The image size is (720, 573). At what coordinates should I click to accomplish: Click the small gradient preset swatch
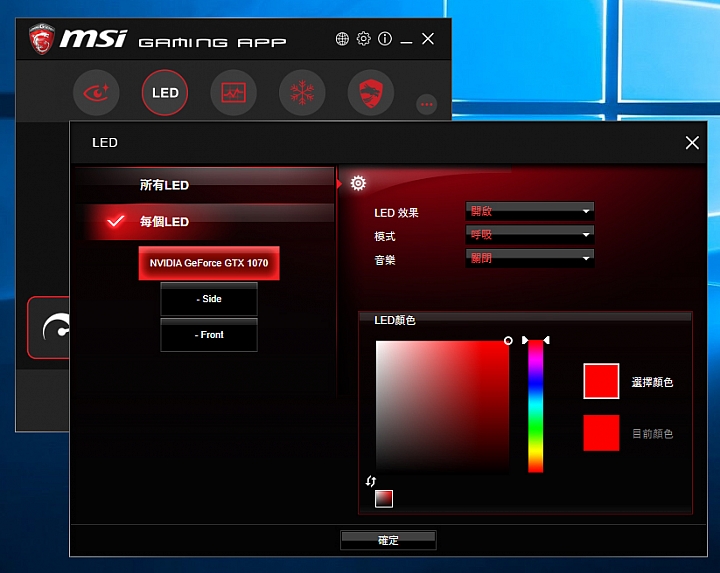click(x=384, y=499)
